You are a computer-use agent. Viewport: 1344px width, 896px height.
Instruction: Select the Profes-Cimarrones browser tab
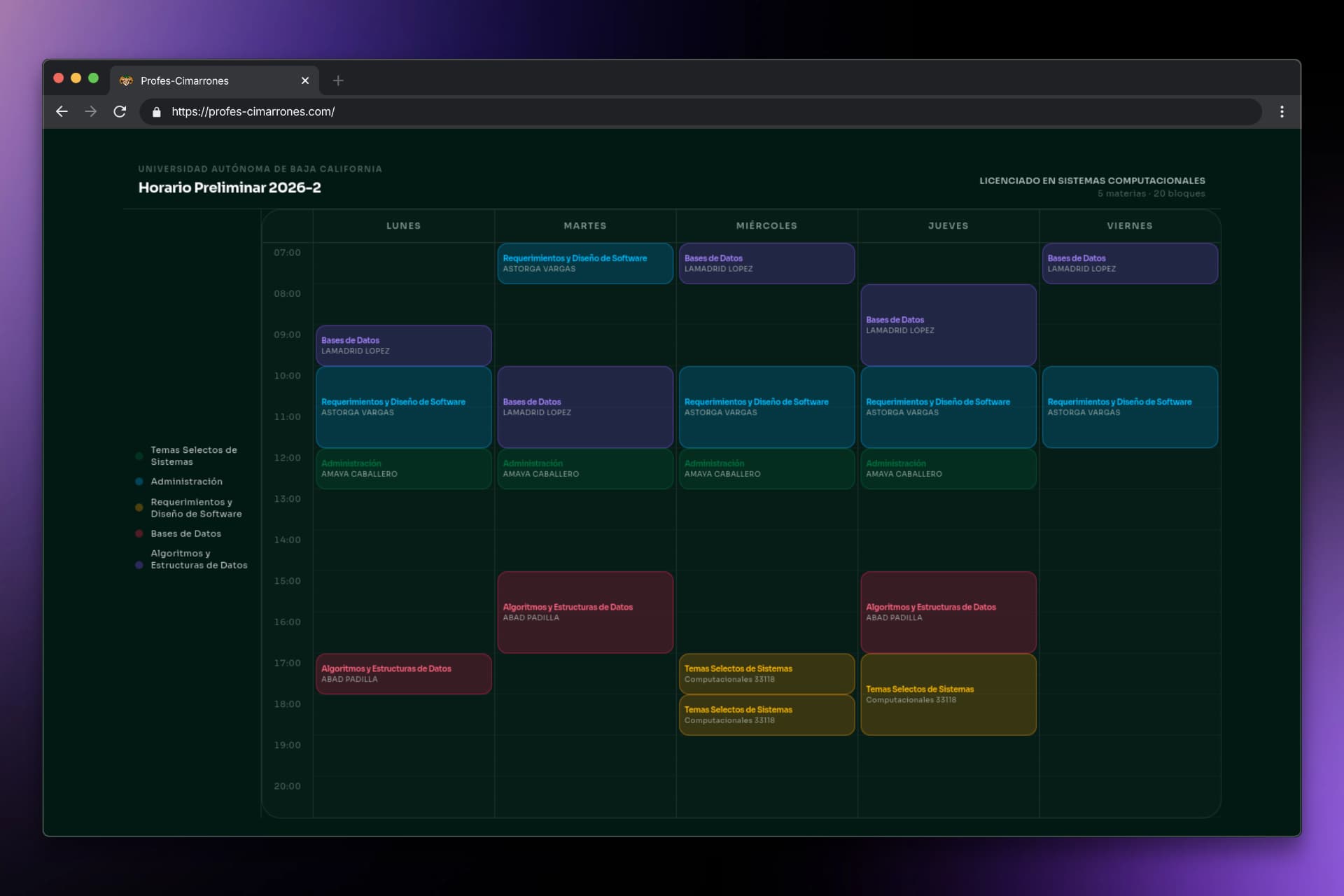[214, 80]
